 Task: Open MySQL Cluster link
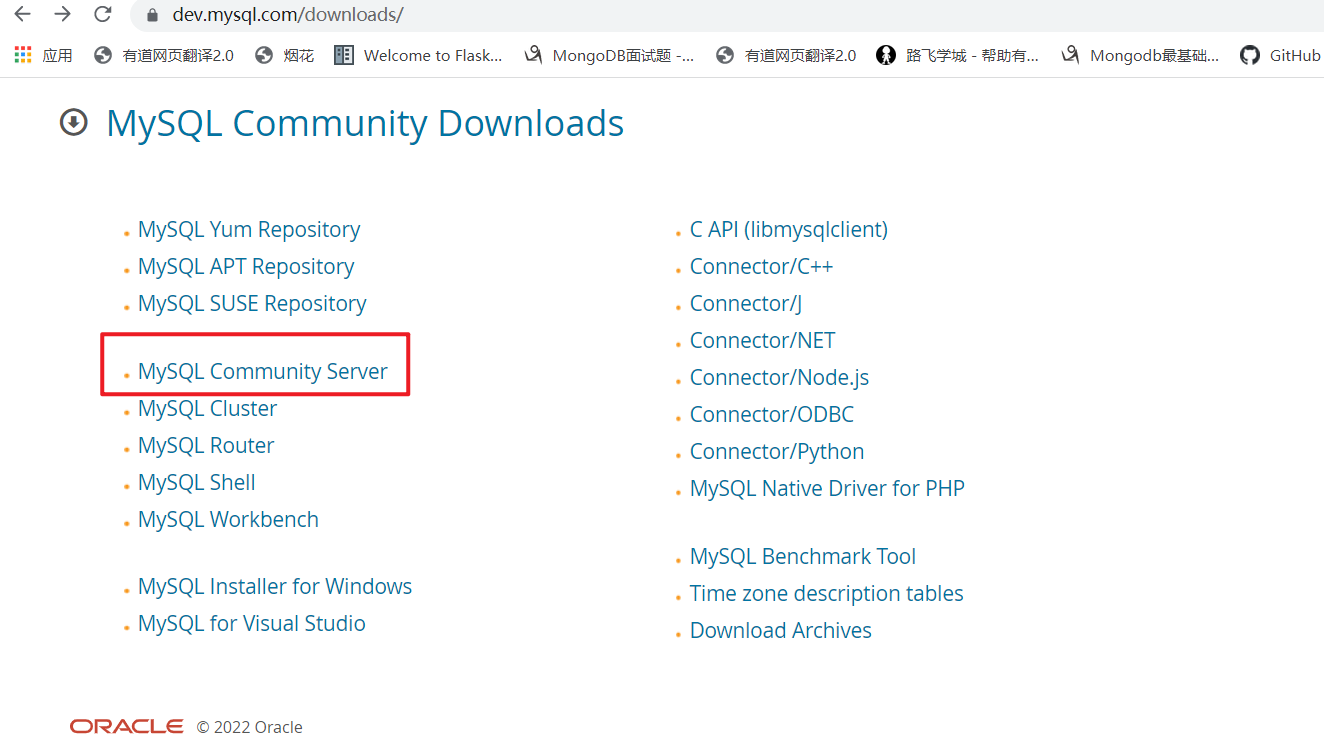(208, 409)
